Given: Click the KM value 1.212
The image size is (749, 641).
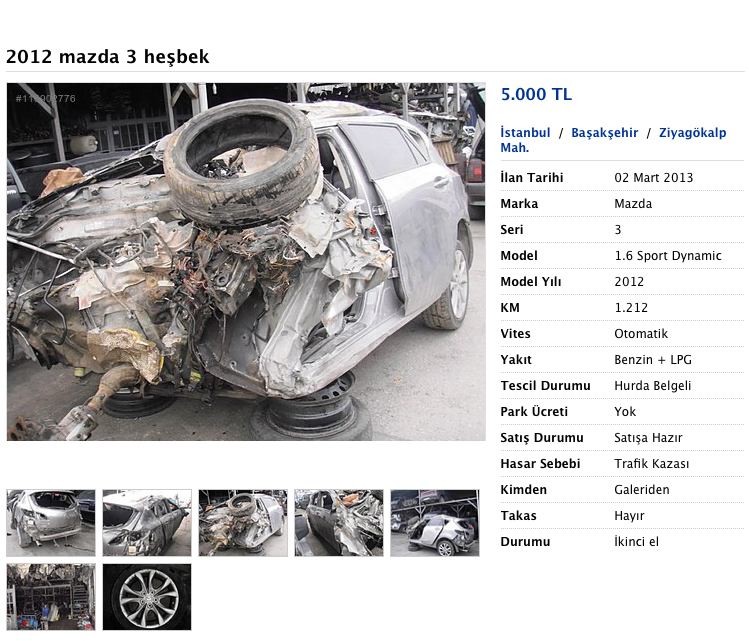Looking at the screenshot, I should [x=631, y=308].
